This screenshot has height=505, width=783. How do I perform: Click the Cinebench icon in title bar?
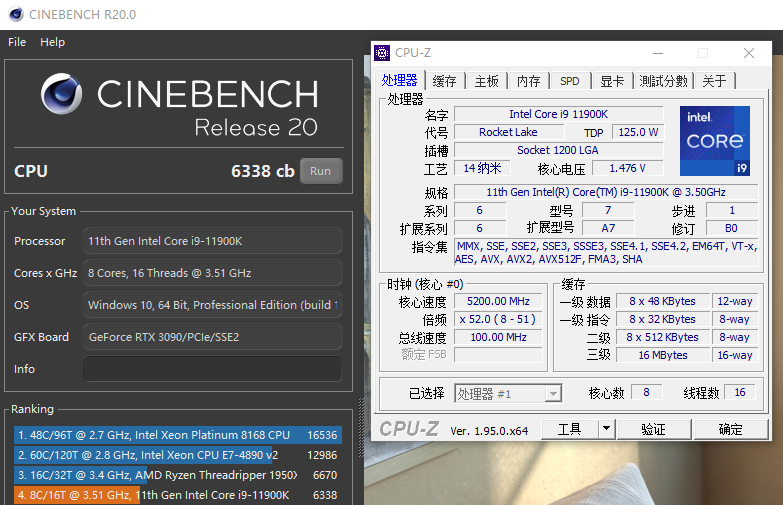[x=13, y=14]
